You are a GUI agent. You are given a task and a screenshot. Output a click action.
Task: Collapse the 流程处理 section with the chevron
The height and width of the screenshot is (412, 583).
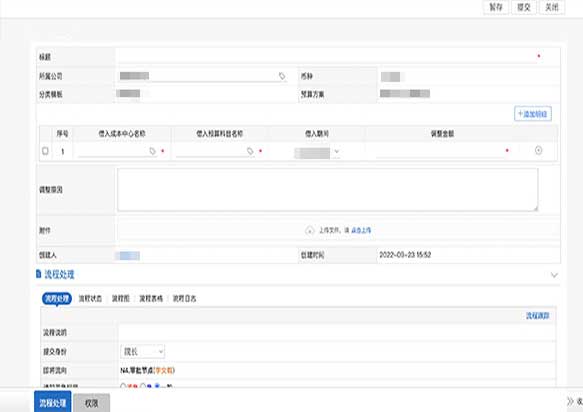tap(554, 275)
